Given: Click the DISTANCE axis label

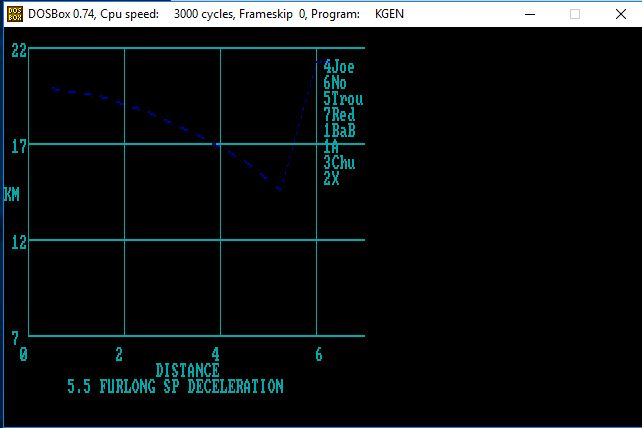Looking at the screenshot, I should [x=187, y=370].
